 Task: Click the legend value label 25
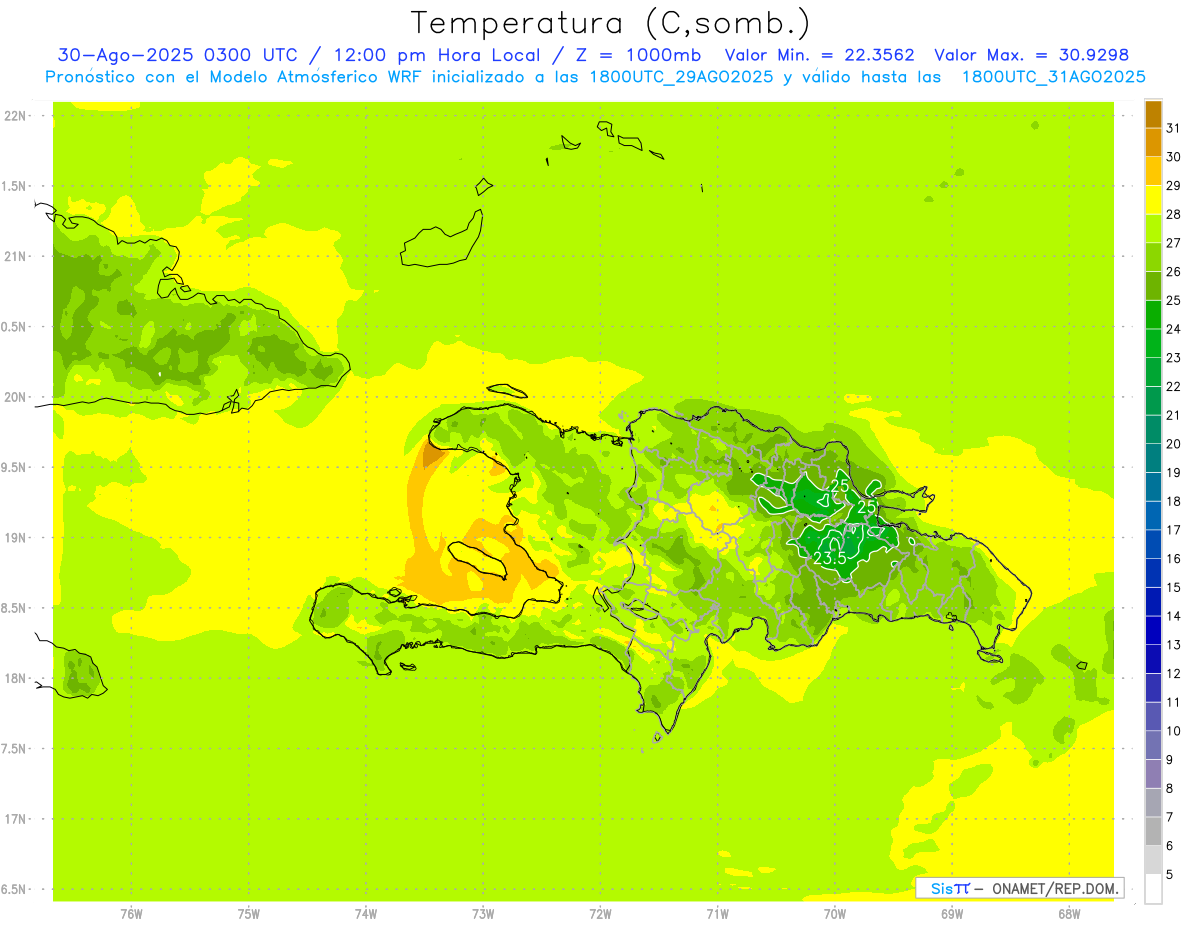[x=1174, y=300]
